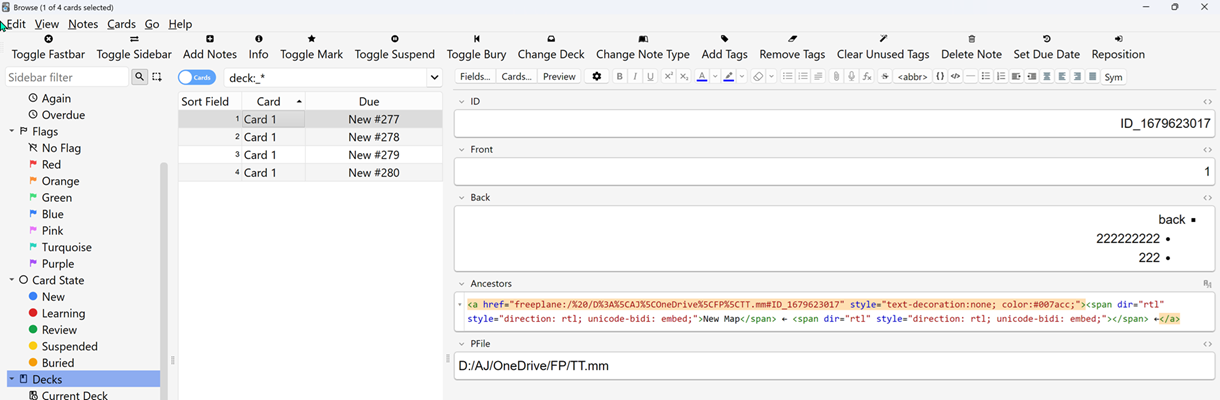The height and width of the screenshot is (400, 1220).
Task: Open the editor settings gear icon
Action: tap(597, 77)
